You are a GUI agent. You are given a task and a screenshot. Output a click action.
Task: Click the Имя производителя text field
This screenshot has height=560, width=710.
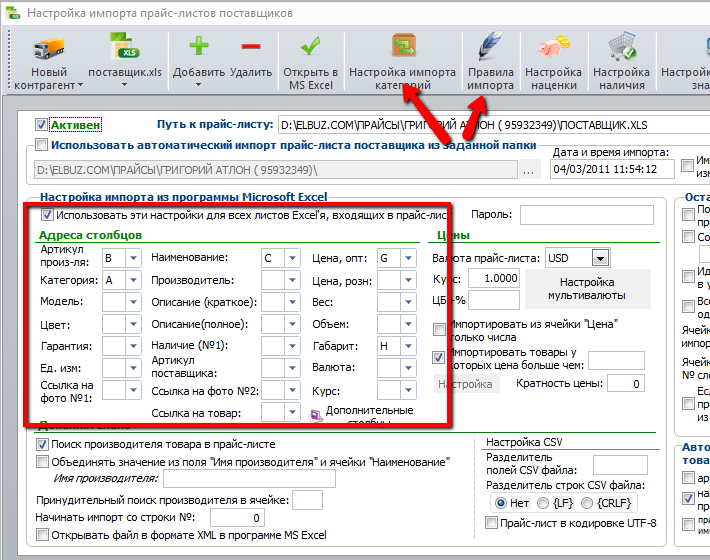(249, 479)
